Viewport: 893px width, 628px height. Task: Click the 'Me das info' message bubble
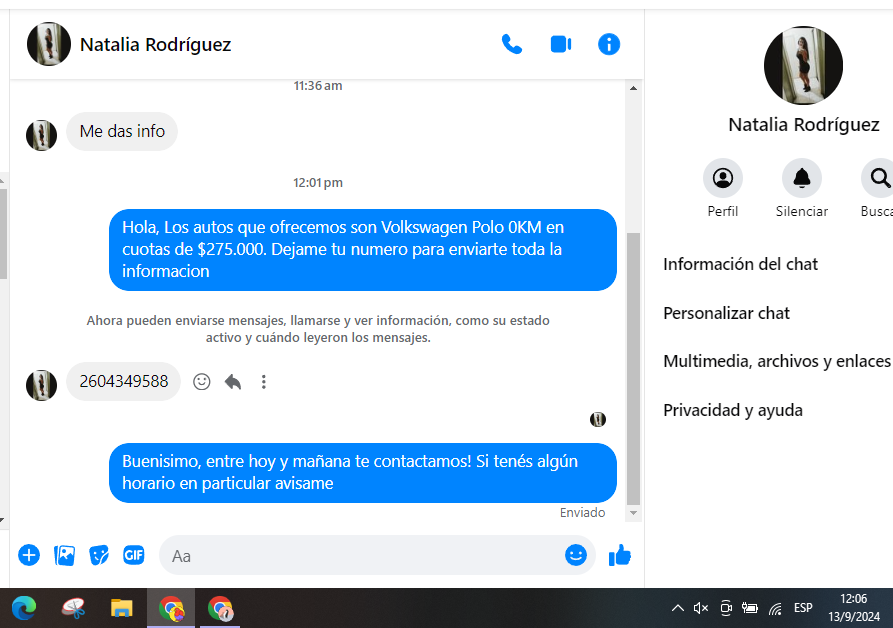pyautogui.click(x=122, y=132)
